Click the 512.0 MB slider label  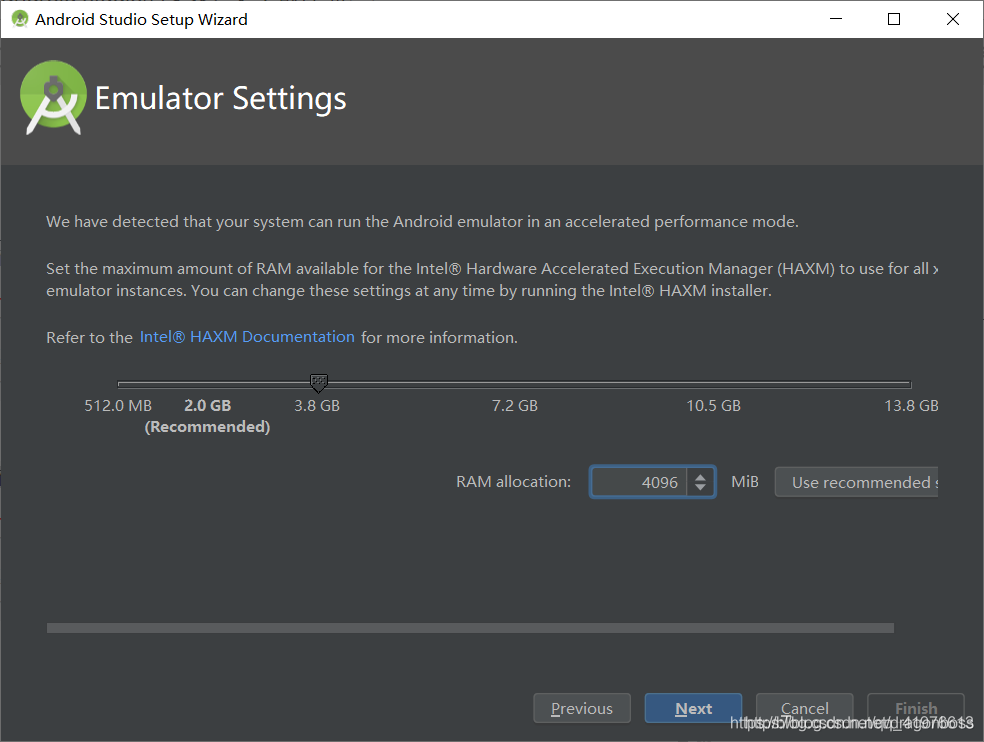click(118, 406)
